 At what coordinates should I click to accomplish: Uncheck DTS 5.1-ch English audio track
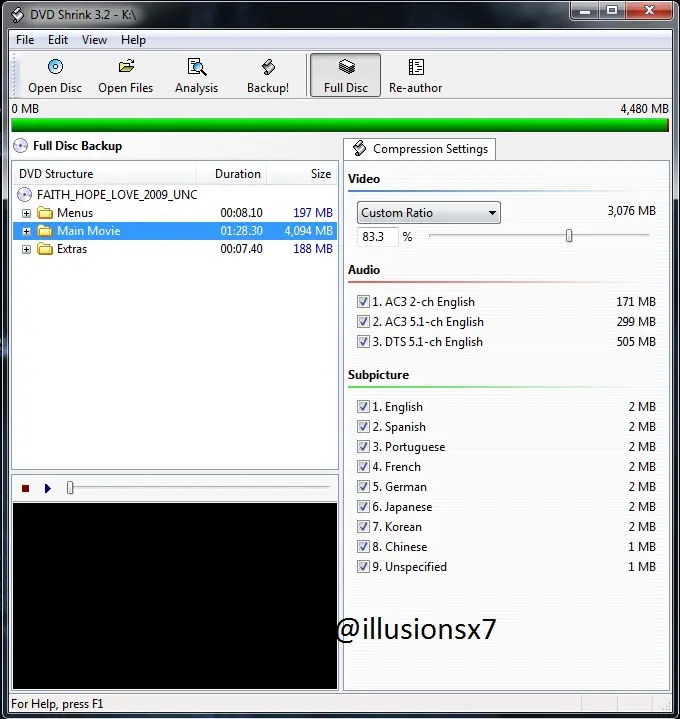pos(363,342)
